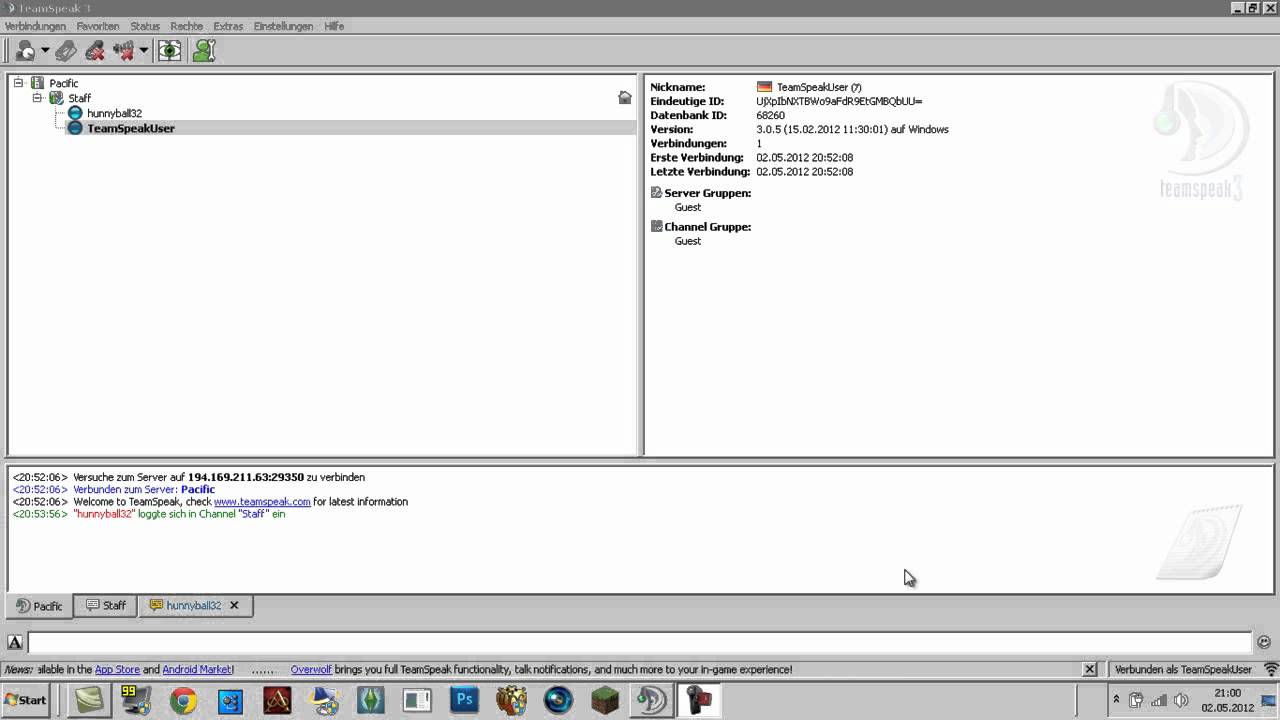Click the Disconnect toolbar icon
Image resolution: width=1280 pixels, height=720 pixels.
(x=66, y=50)
